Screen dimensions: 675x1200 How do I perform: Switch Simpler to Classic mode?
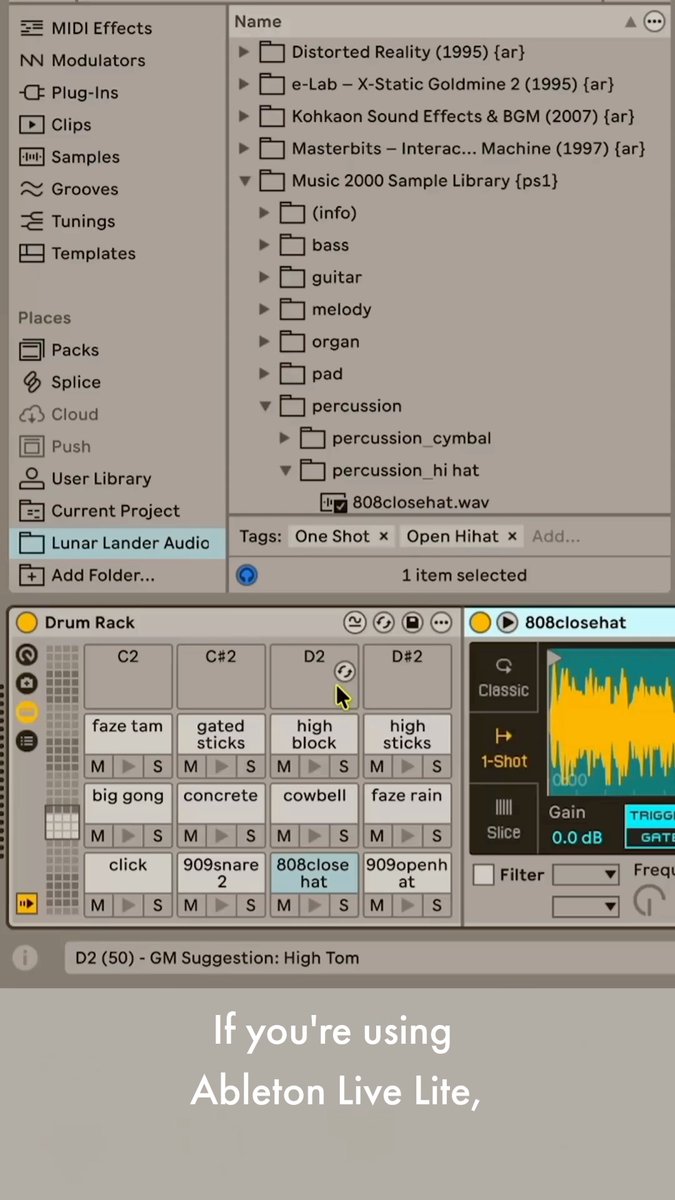click(x=504, y=678)
